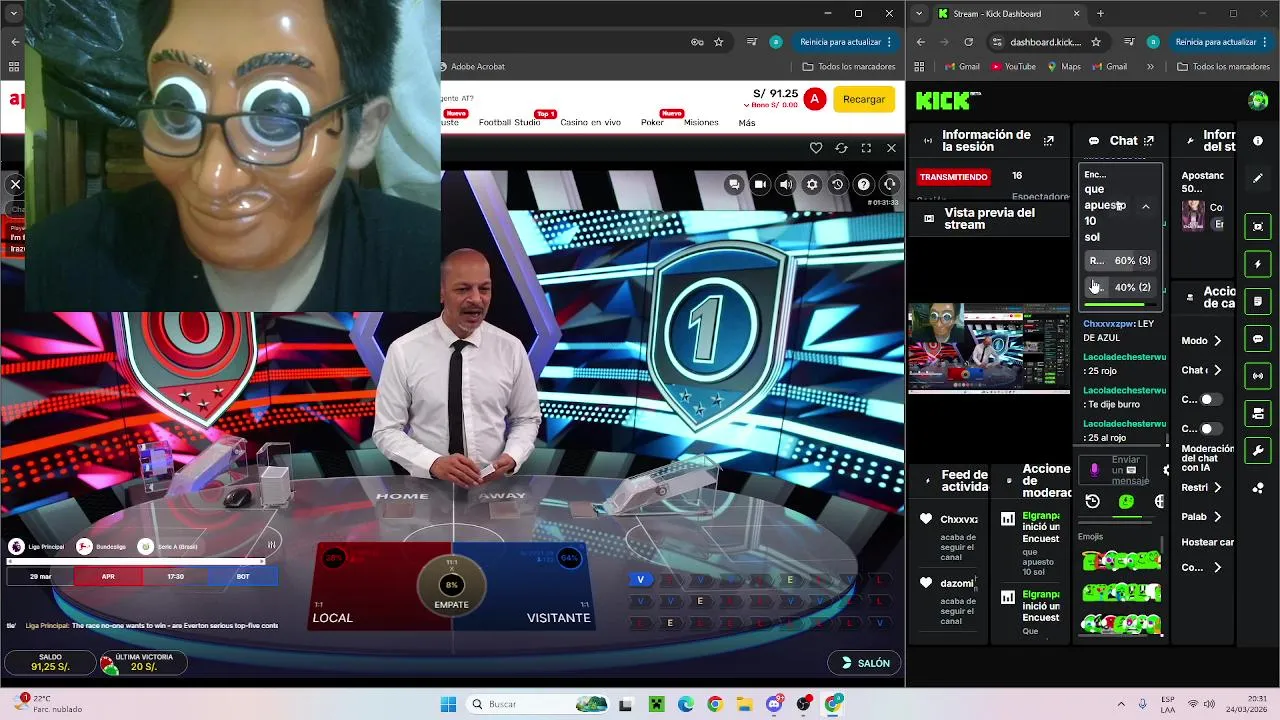Open Todos los marcadores in Kick window
The height and width of the screenshot is (720, 1280).
1224,67
